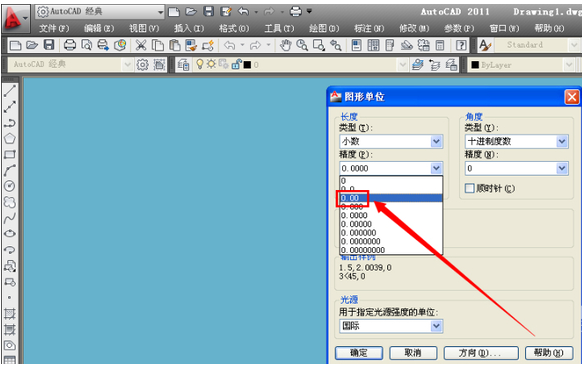Select the Arc draw tool
The height and width of the screenshot is (365, 582).
[10, 170]
